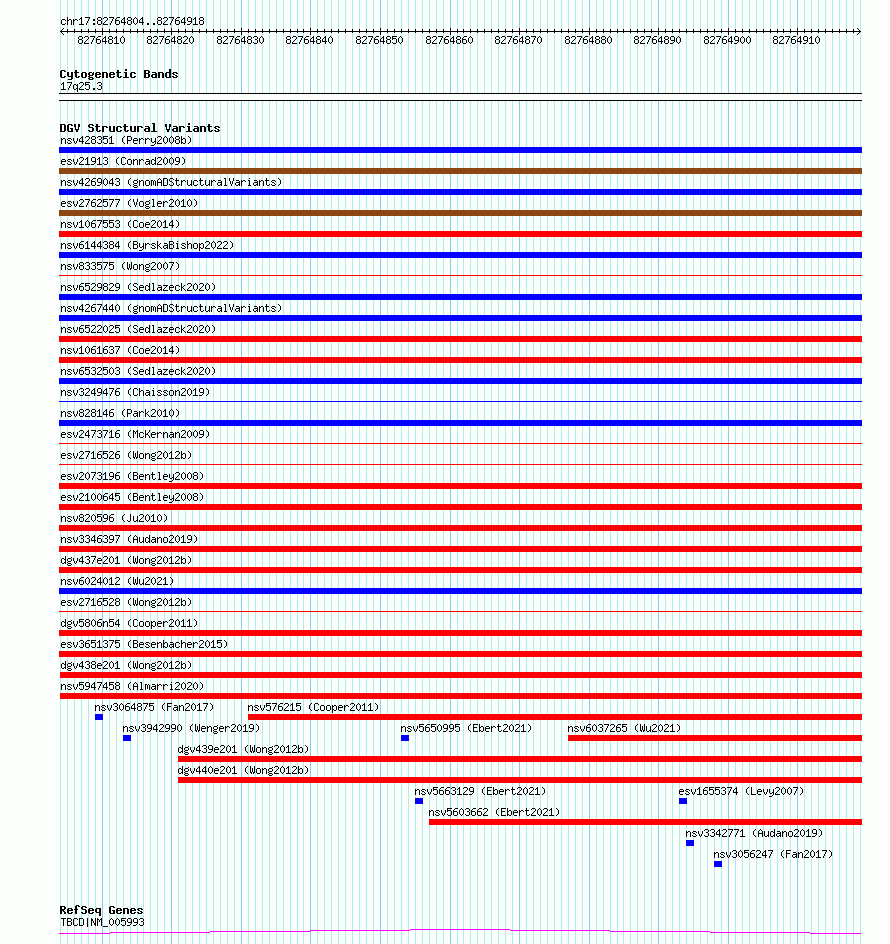Viewport: 890px width, 944px height.
Task: Click nsv3064875 (Fan2017) label
Action: point(154,707)
